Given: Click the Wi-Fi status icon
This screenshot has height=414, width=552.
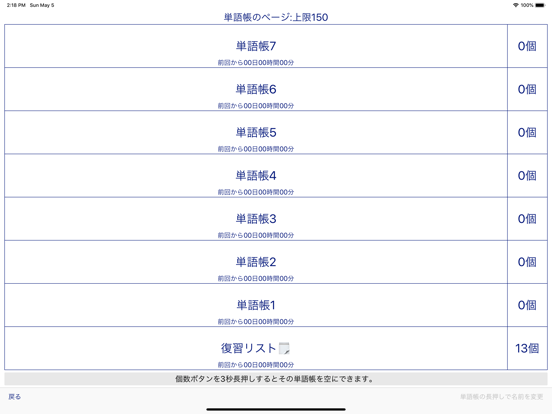Looking at the screenshot, I should pyautogui.click(x=516, y=5).
